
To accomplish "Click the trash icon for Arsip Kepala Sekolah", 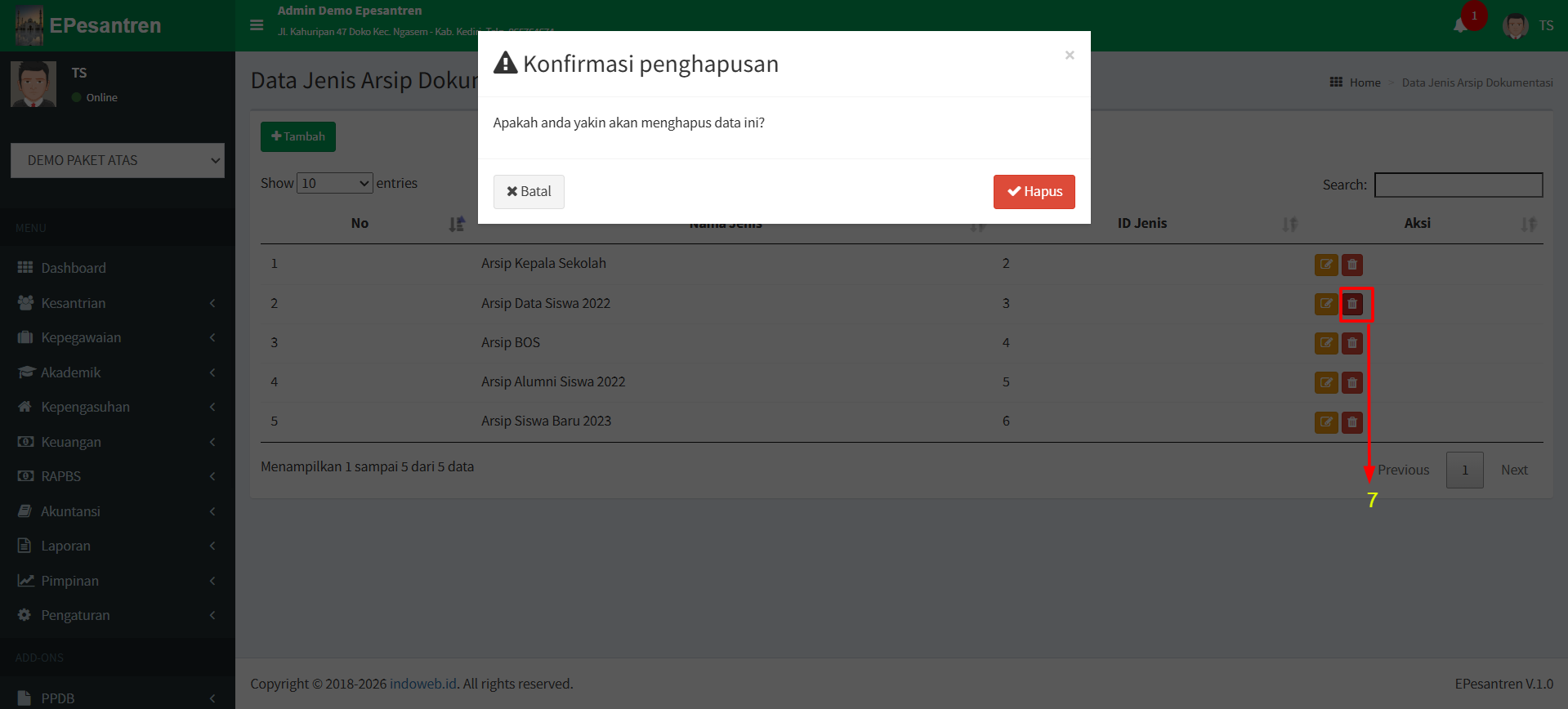I will point(1352,265).
